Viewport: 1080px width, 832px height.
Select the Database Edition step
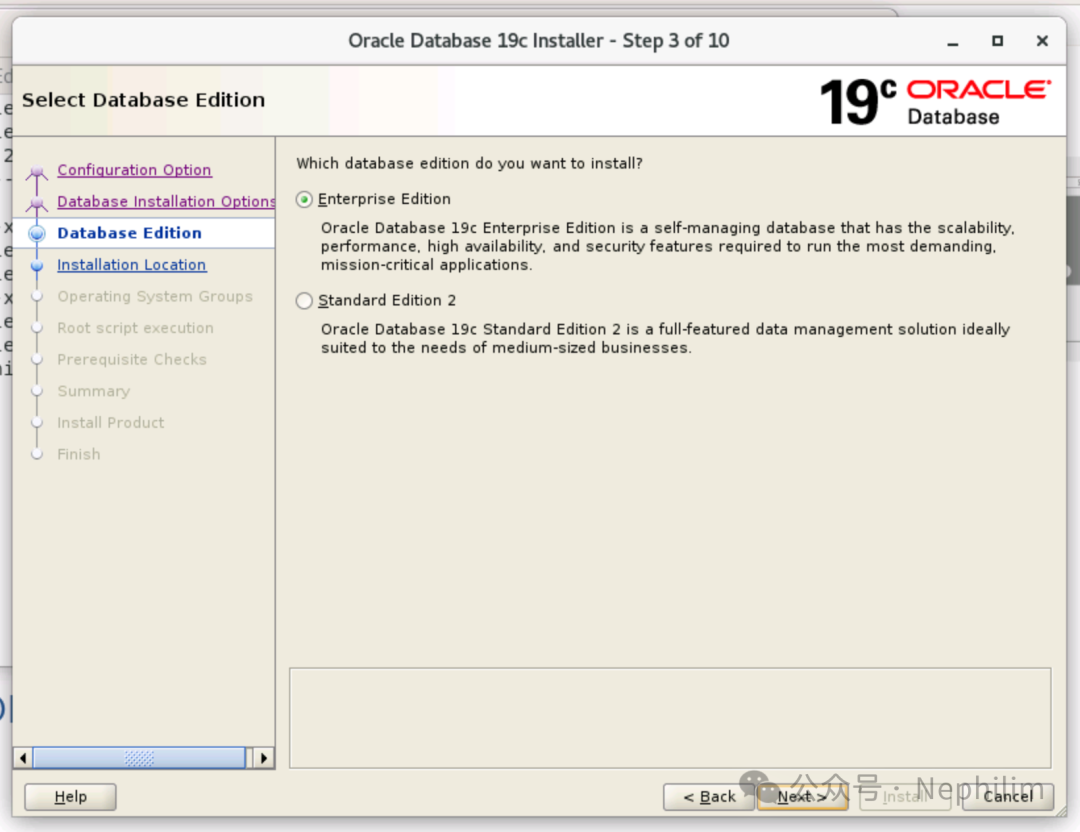click(129, 233)
